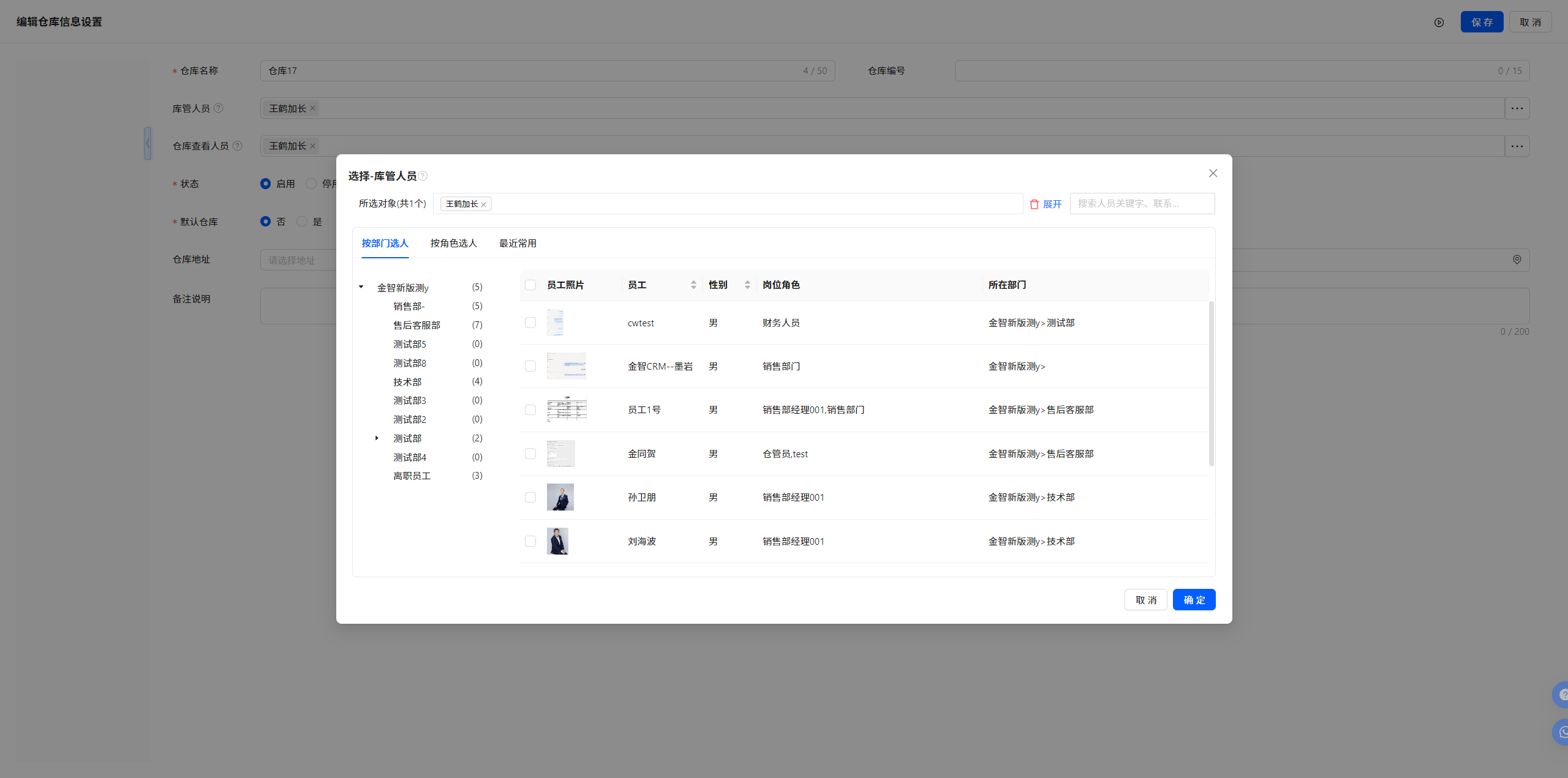Click the 确定 button

tap(1194, 600)
